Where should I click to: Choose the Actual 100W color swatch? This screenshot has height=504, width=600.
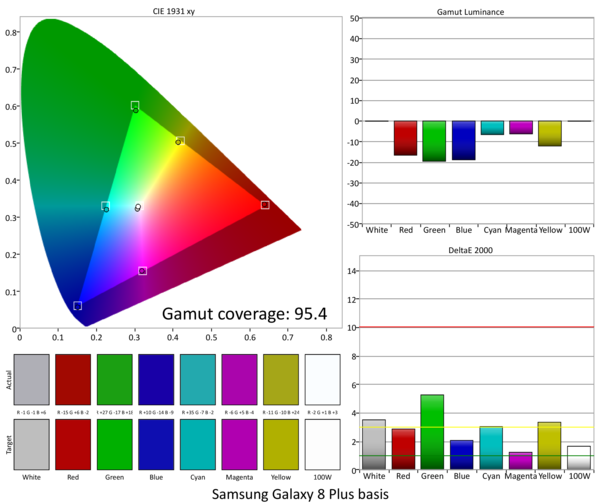(x=323, y=379)
